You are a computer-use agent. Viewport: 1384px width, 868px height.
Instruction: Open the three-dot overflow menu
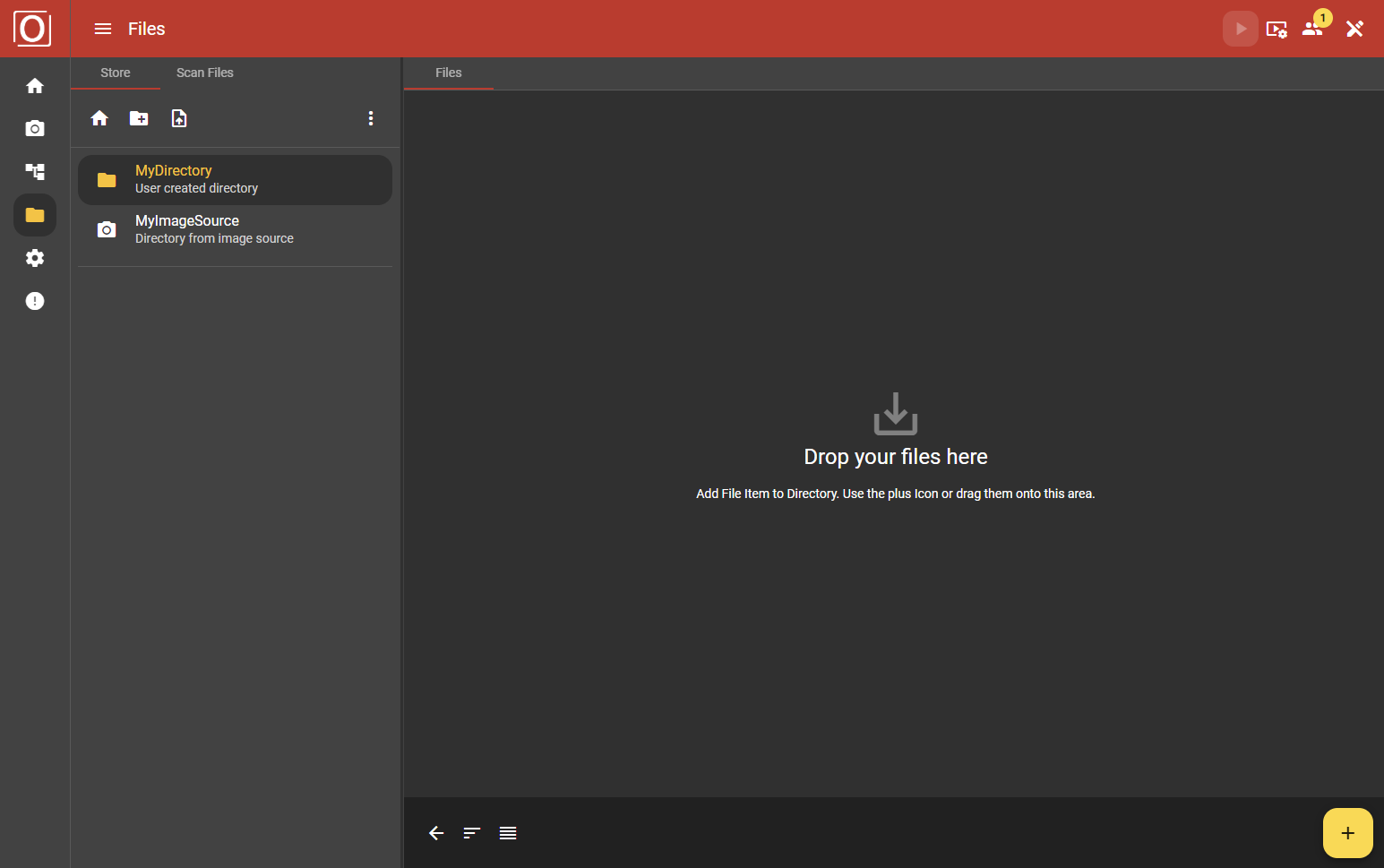pos(371,117)
